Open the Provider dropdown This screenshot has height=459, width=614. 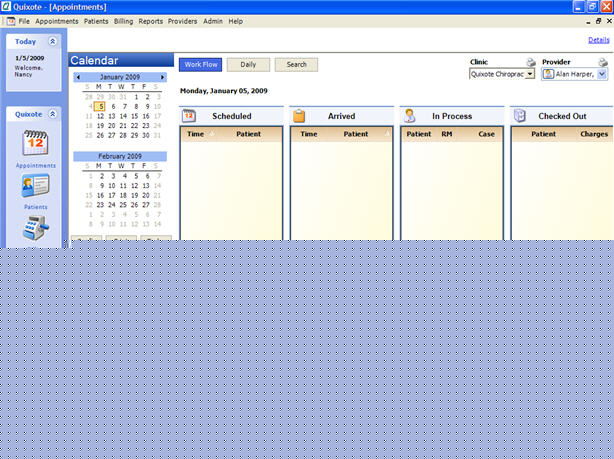602,74
